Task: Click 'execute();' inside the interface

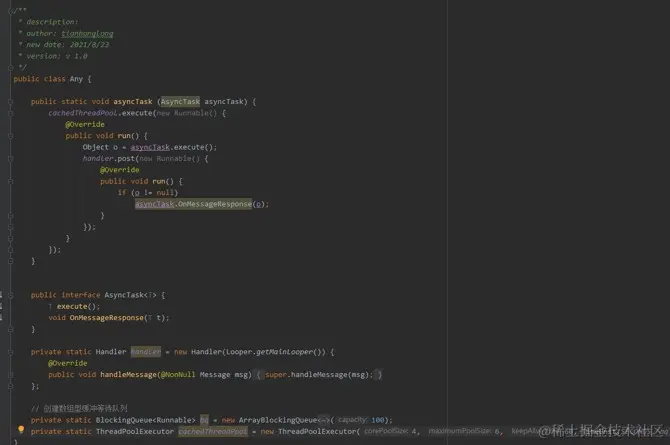Action: 78,306
